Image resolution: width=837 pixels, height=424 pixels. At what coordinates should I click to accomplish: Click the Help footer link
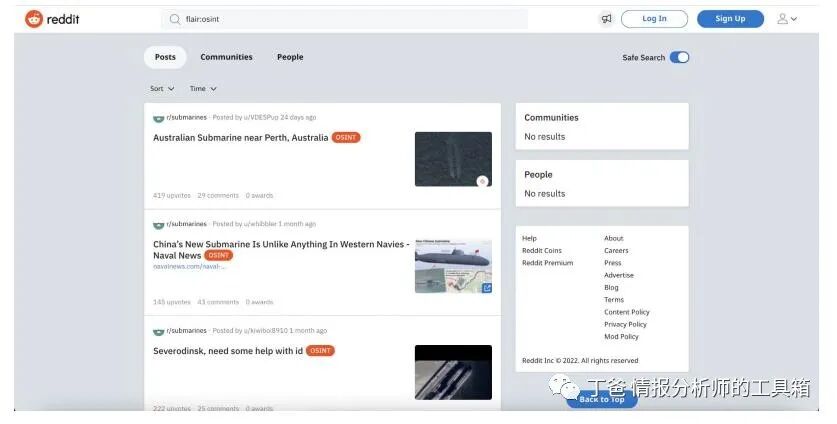(529, 238)
